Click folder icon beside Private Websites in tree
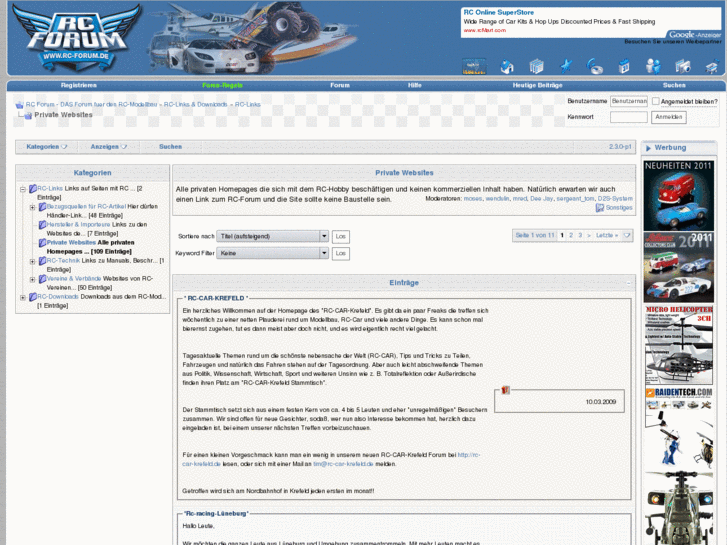727x545 pixels. (x=42, y=243)
